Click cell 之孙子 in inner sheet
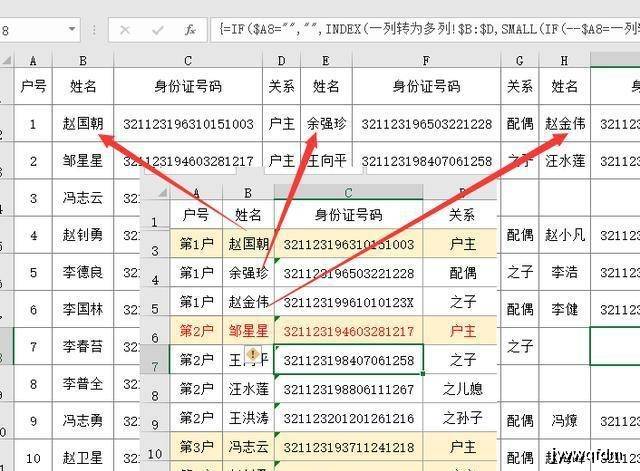Screen dimensions: 640x471 pyautogui.click(x=462, y=418)
